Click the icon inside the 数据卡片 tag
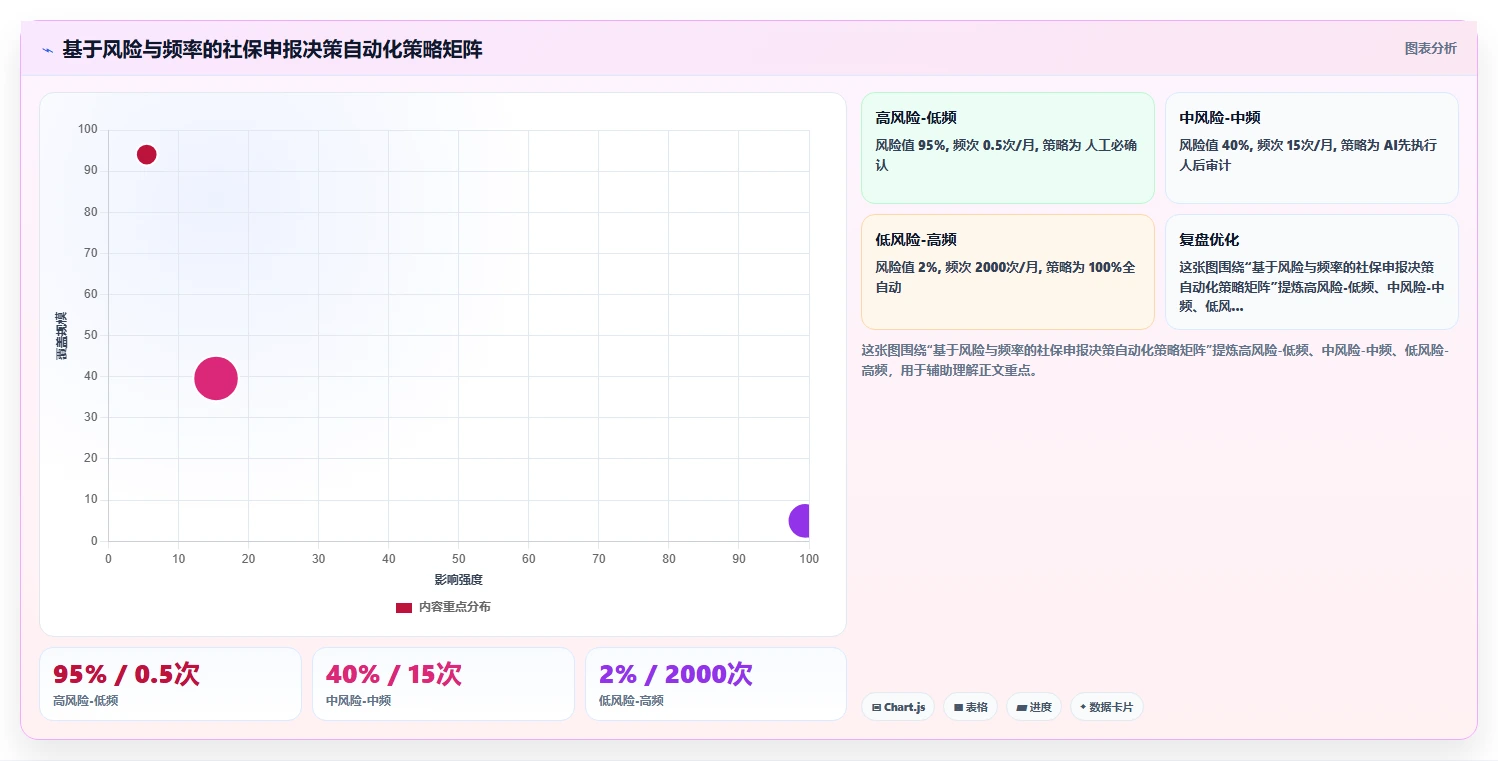The height and width of the screenshot is (761, 1498). [1083, 707]
